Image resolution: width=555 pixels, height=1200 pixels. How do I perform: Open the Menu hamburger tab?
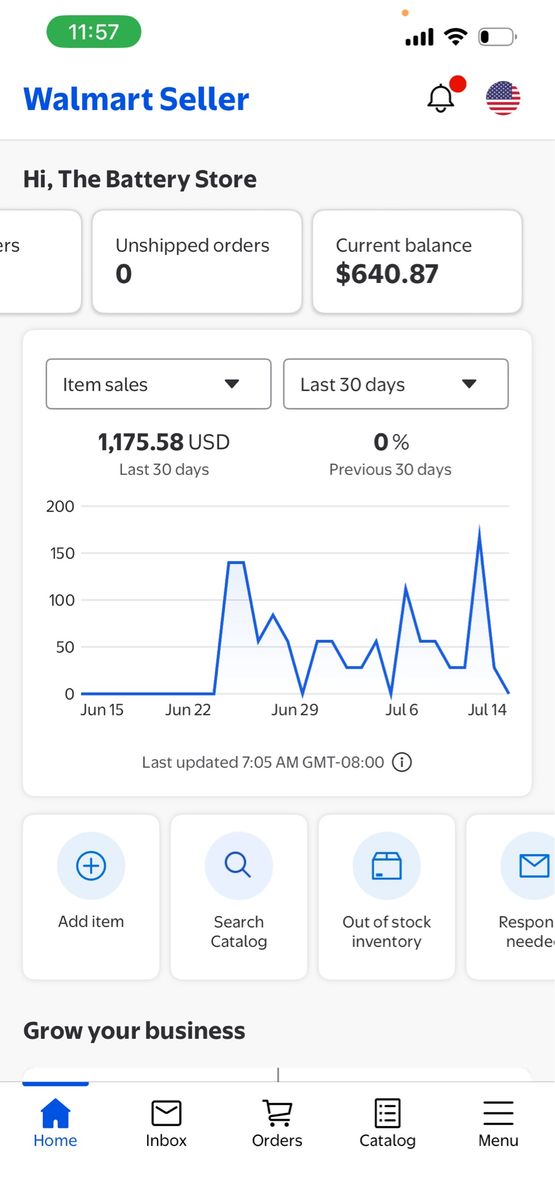[498, 1124]
